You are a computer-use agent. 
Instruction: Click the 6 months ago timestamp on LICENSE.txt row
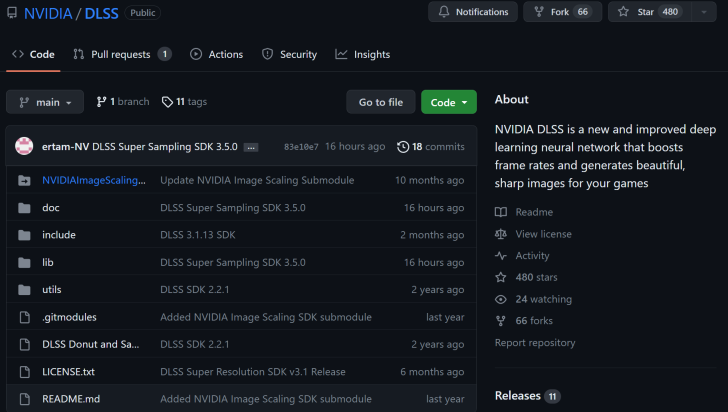coord(432,372)
